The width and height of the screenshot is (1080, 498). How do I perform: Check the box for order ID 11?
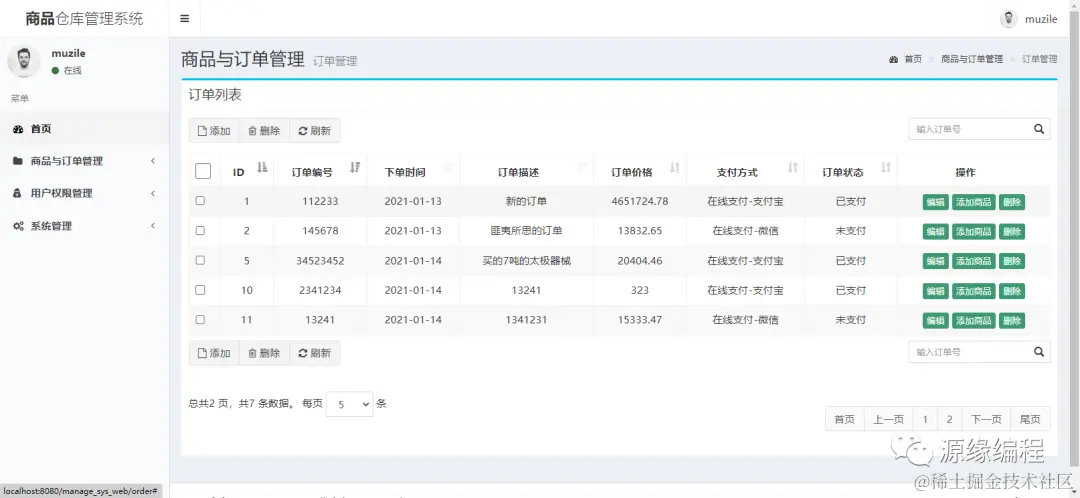coord(200,320)
